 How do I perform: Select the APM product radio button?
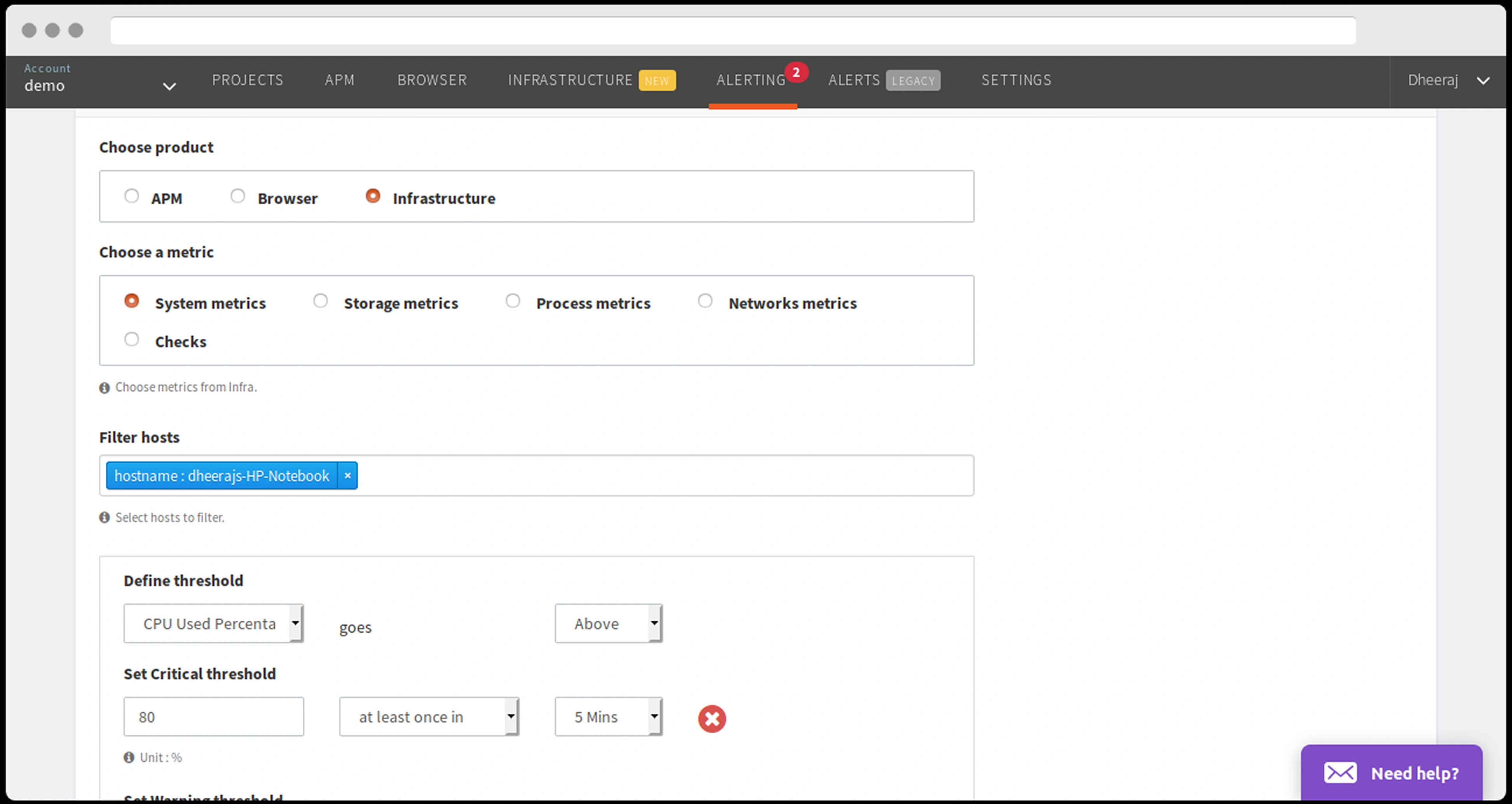tap(131, 196)
